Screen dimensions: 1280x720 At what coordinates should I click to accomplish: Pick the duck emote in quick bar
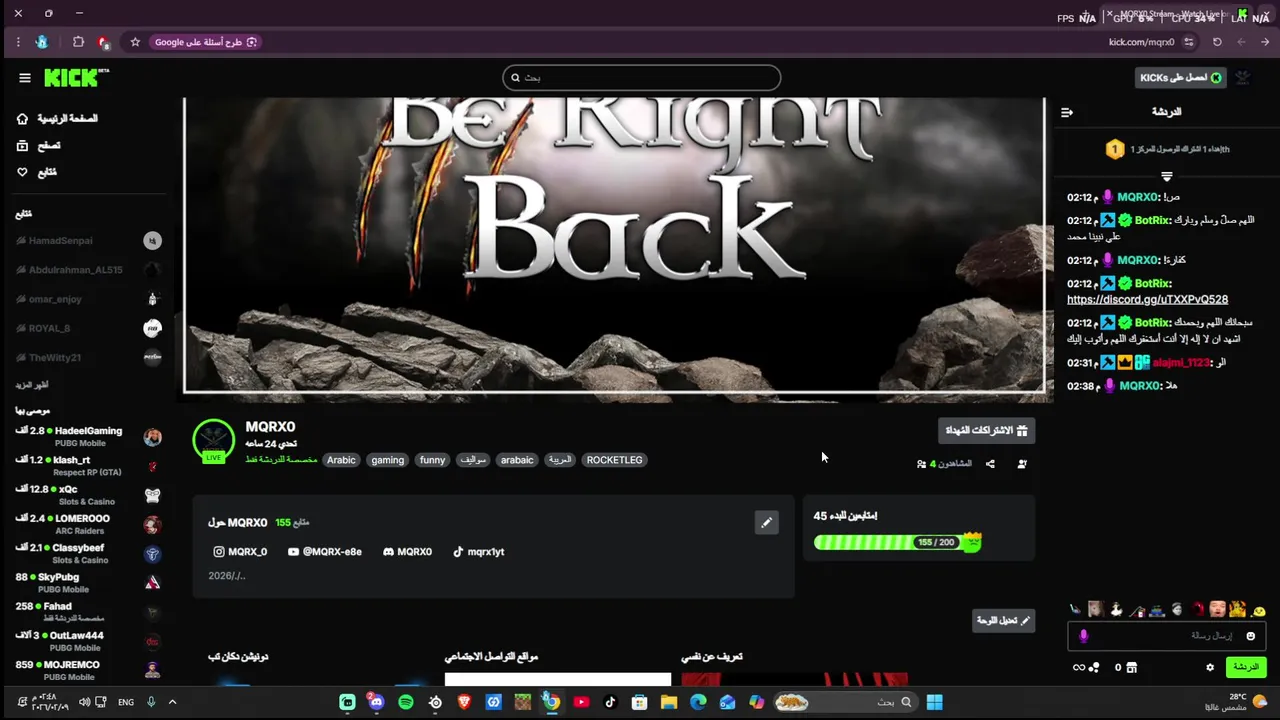pyautogui.click(x=1116, y=609)
